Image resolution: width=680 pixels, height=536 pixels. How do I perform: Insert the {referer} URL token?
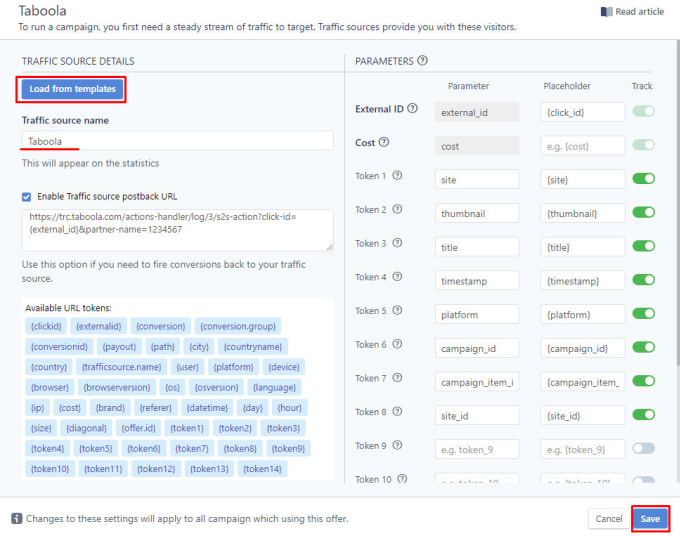coord(156,408)
